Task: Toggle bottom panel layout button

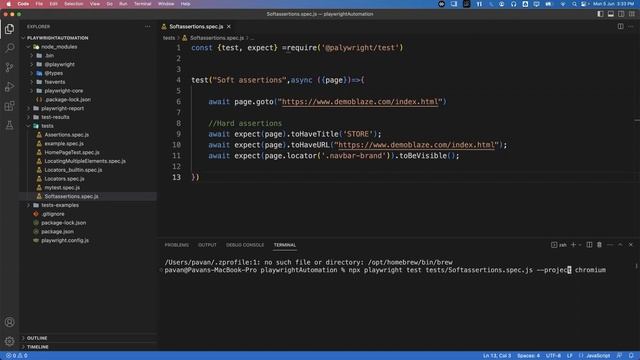Action: (x=611, y=14)
